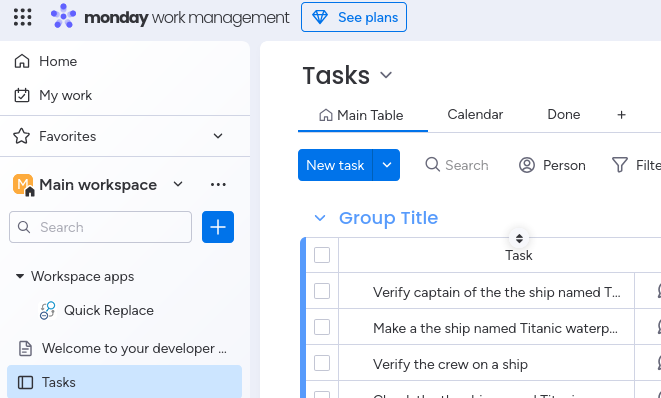Select the Tasks board in sidebar
661x398 pixels.
coord(125,382)
